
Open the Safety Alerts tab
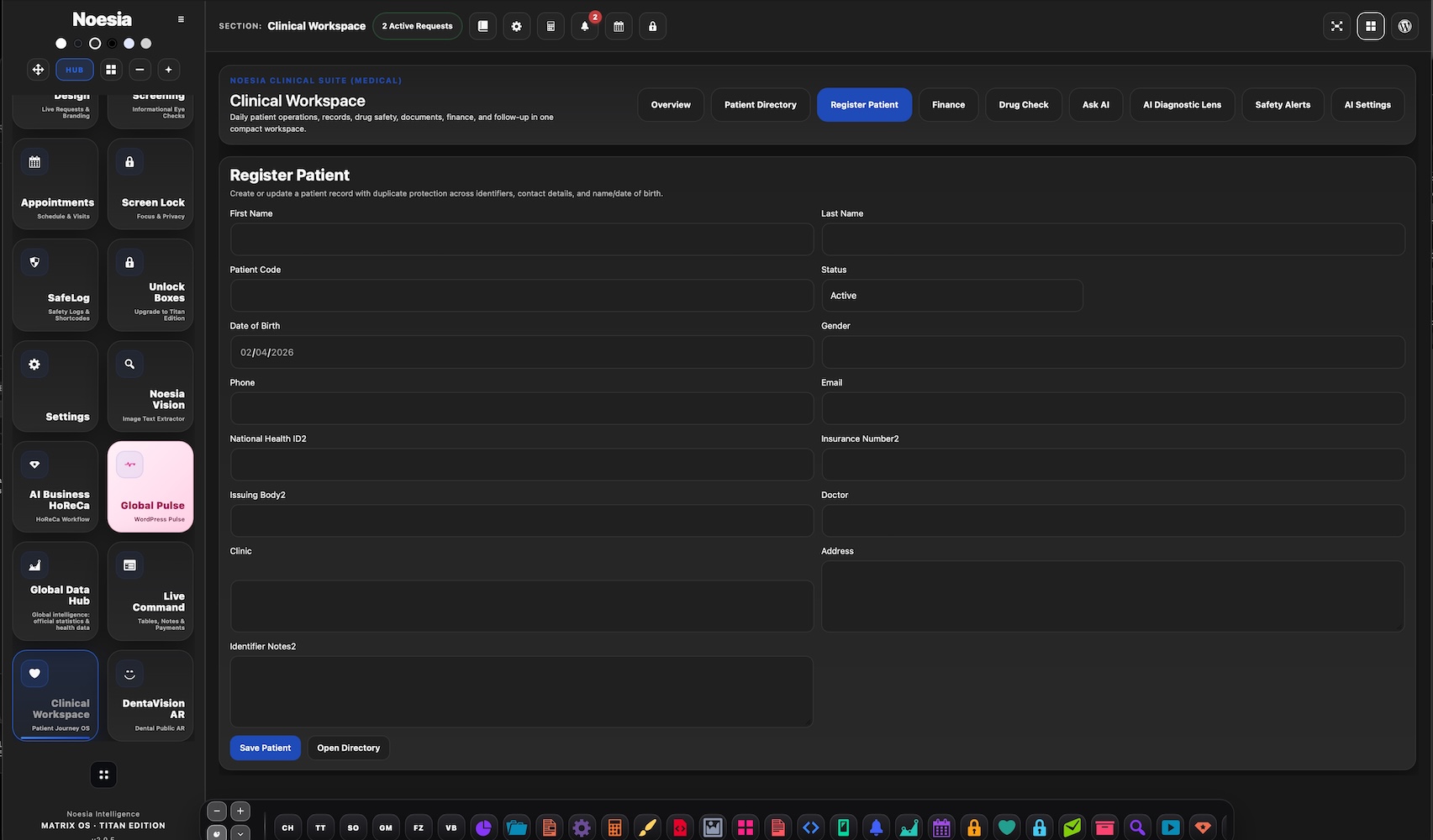coord(1283,105)
